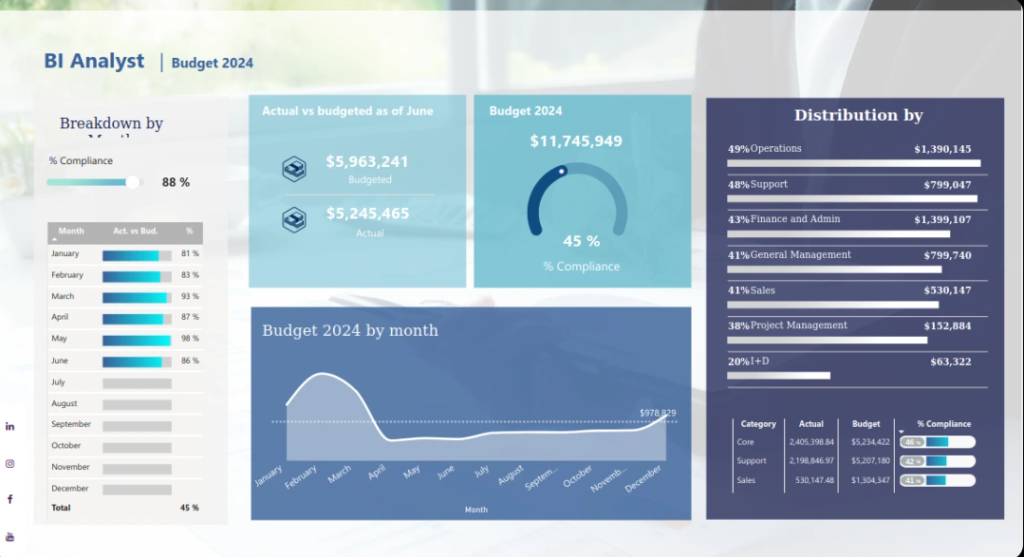Select the Category column header

click(758, 424)
